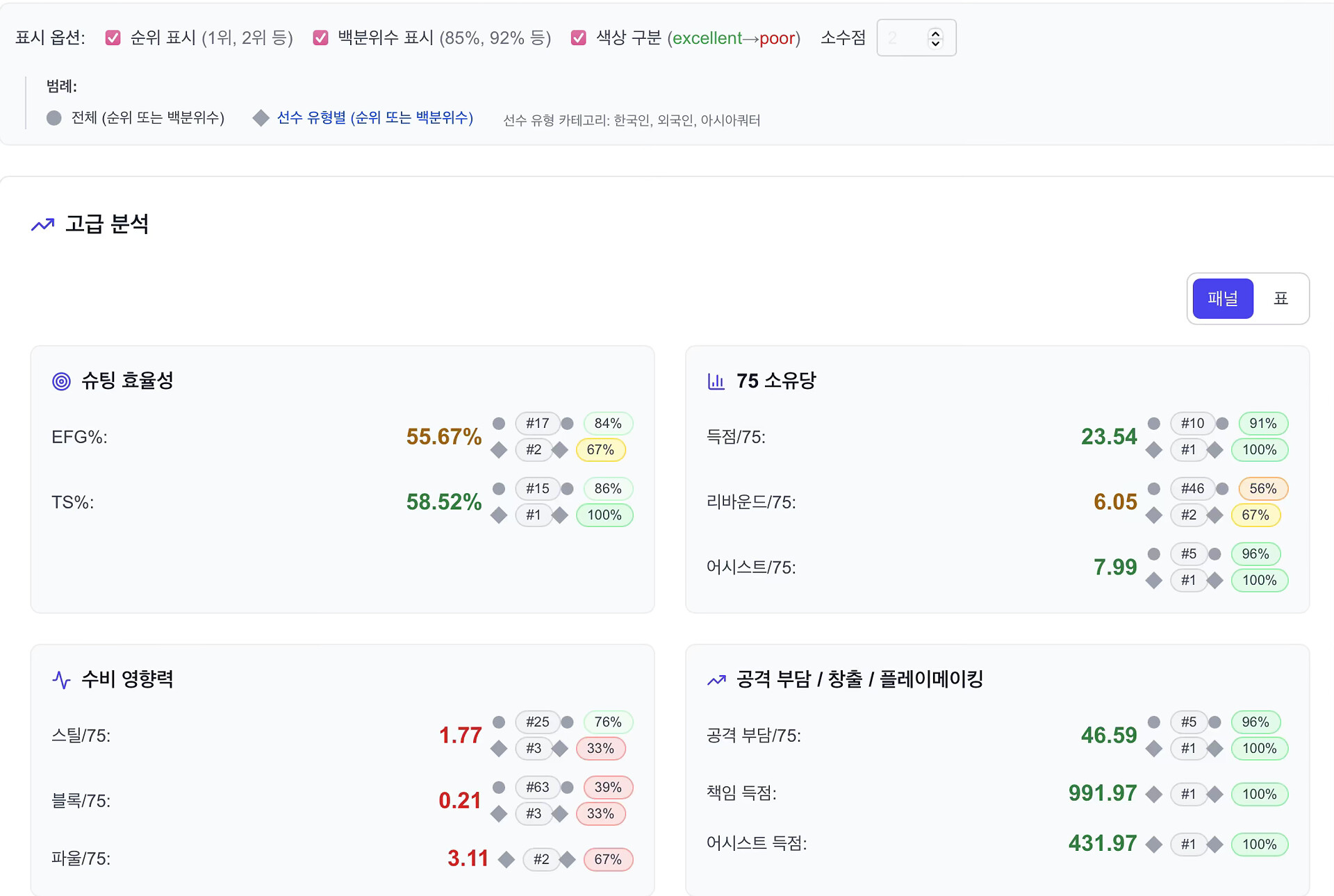Image resolution: width=1334 pixels, height=896 pixels.
Task: Click the bar chart icon beside 75 소유당
Action: 716,381
